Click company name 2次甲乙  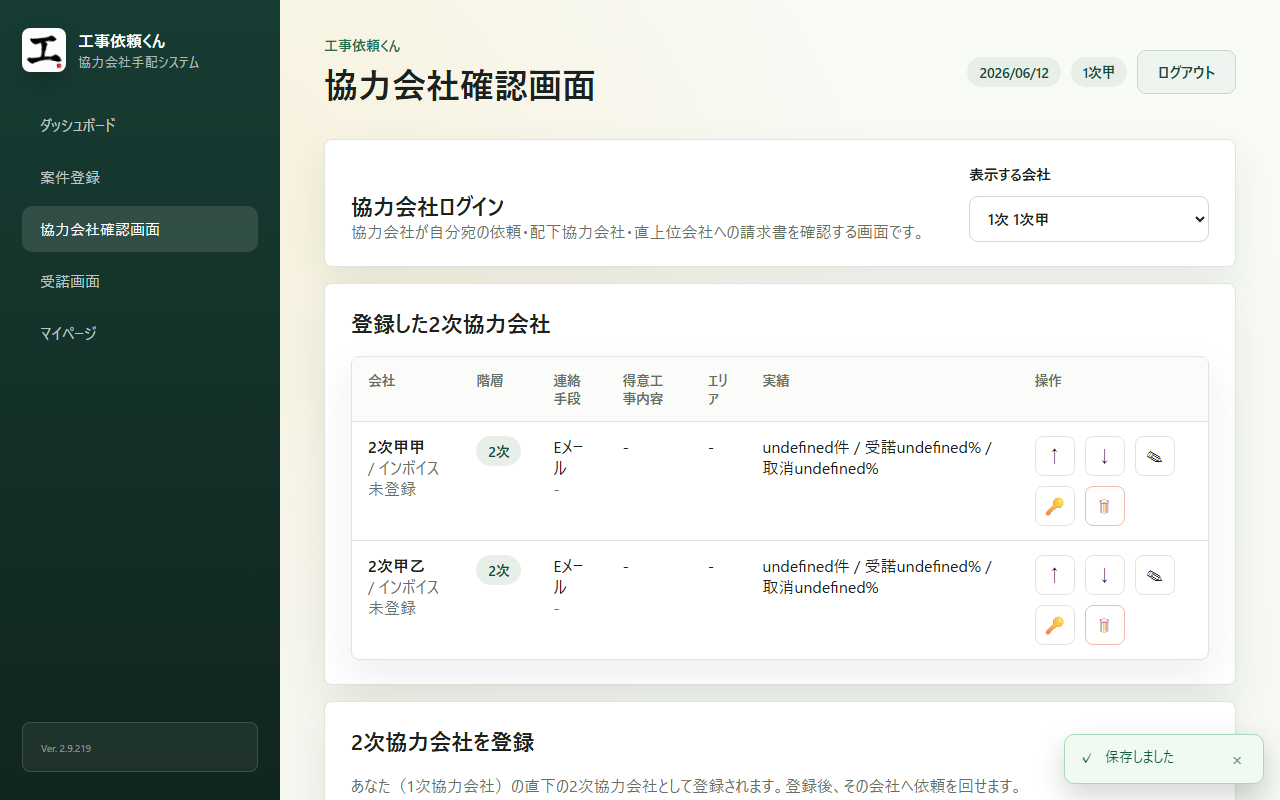coord(396,566)
